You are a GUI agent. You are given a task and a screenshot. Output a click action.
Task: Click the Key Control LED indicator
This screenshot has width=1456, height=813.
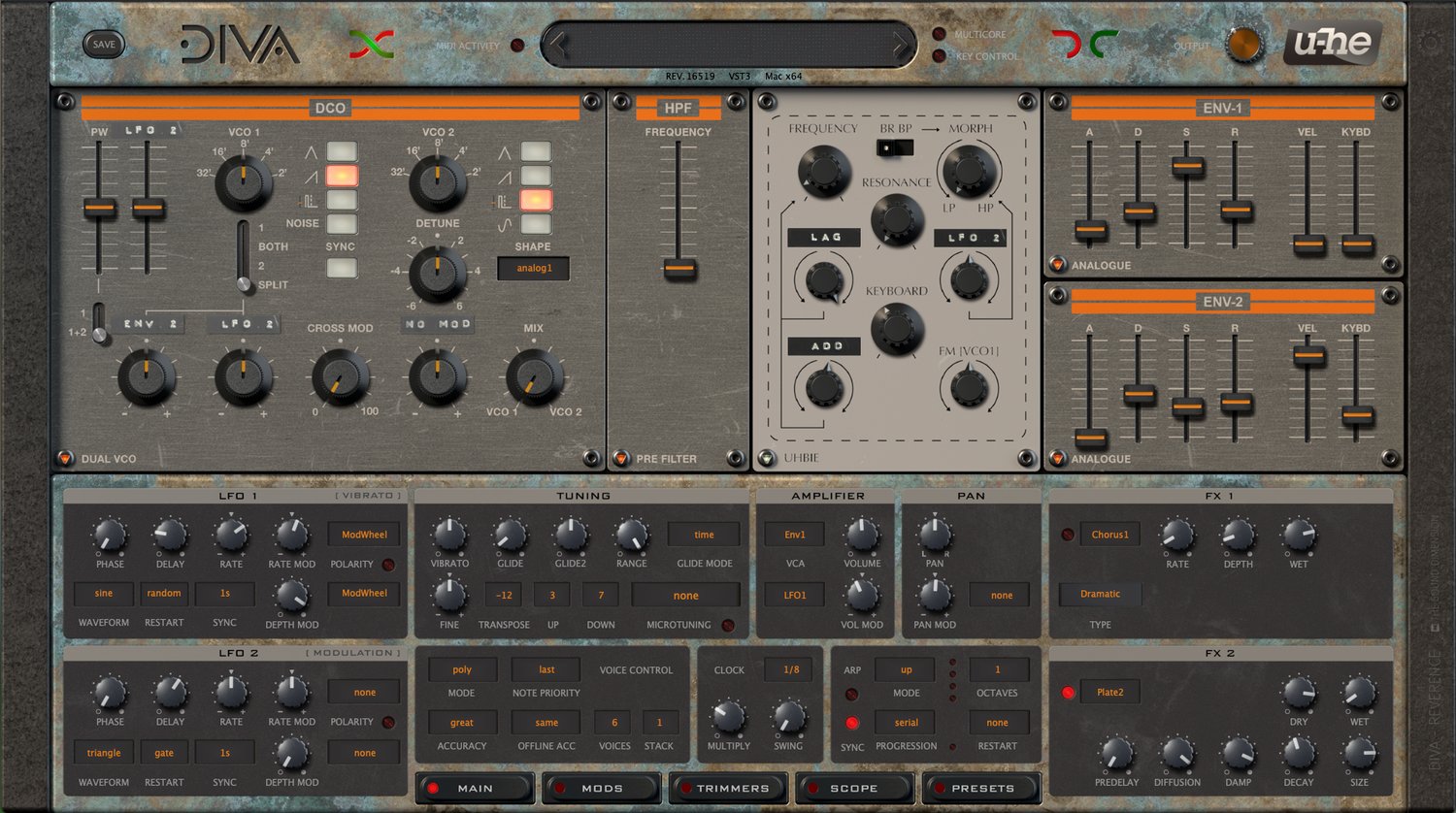pyautogui.click(x=939, y=56)
